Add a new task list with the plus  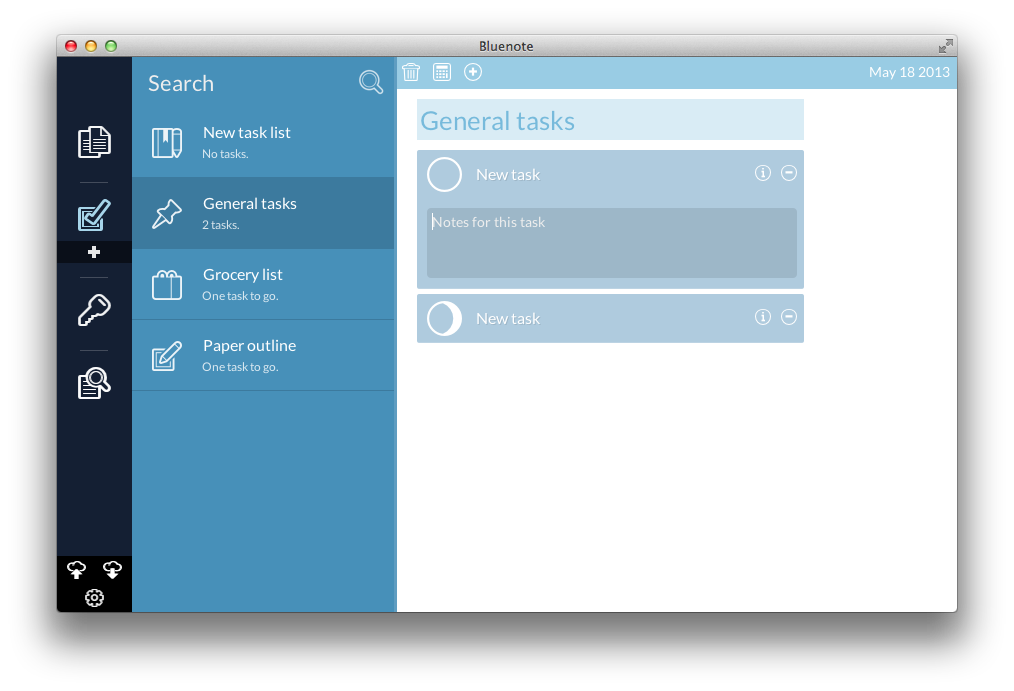coord(94,252)
